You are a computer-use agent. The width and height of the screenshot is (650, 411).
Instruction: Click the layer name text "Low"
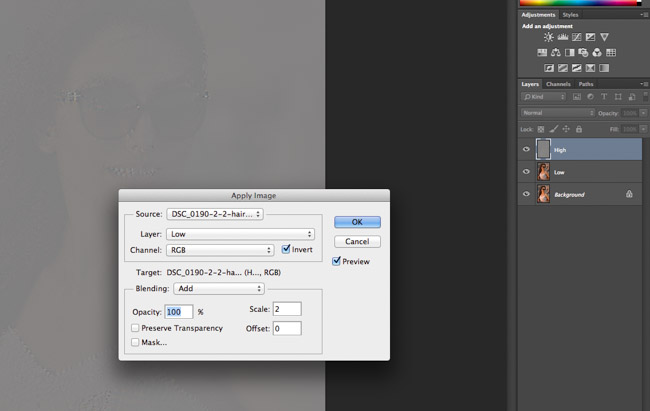pyautogui.click(x=559, y=172)
